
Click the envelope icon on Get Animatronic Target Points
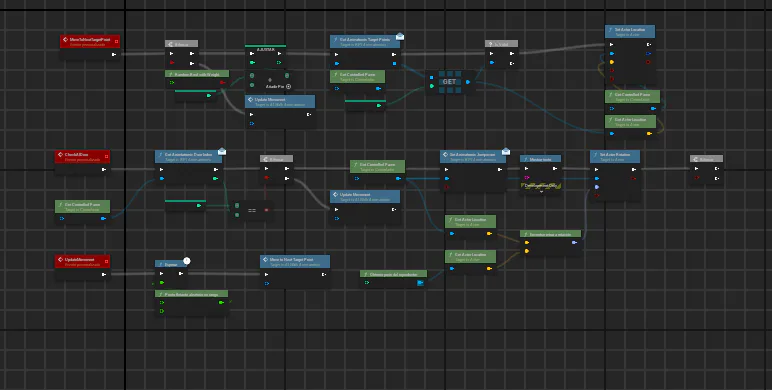point(400,36)
